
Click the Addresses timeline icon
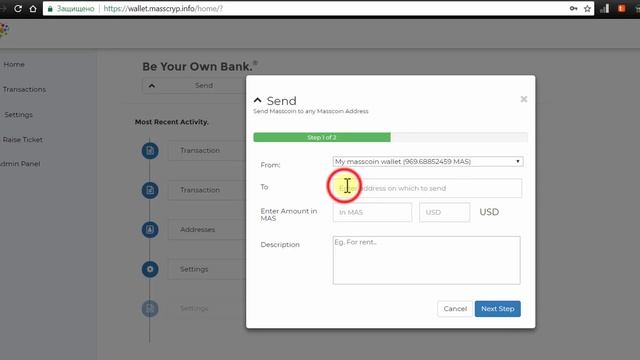(x=150, y=229)
